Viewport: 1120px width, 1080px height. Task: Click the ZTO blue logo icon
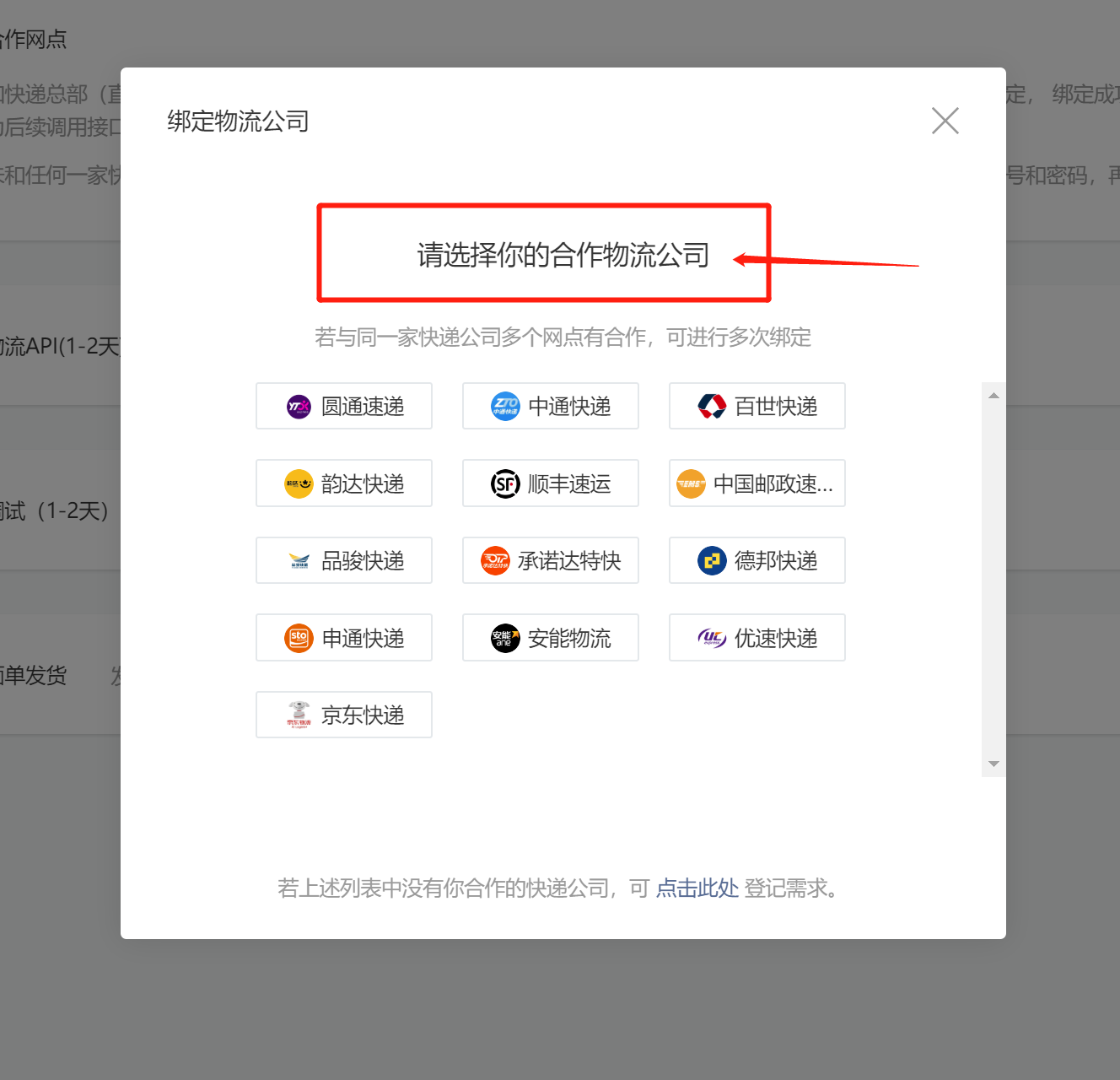505,407
